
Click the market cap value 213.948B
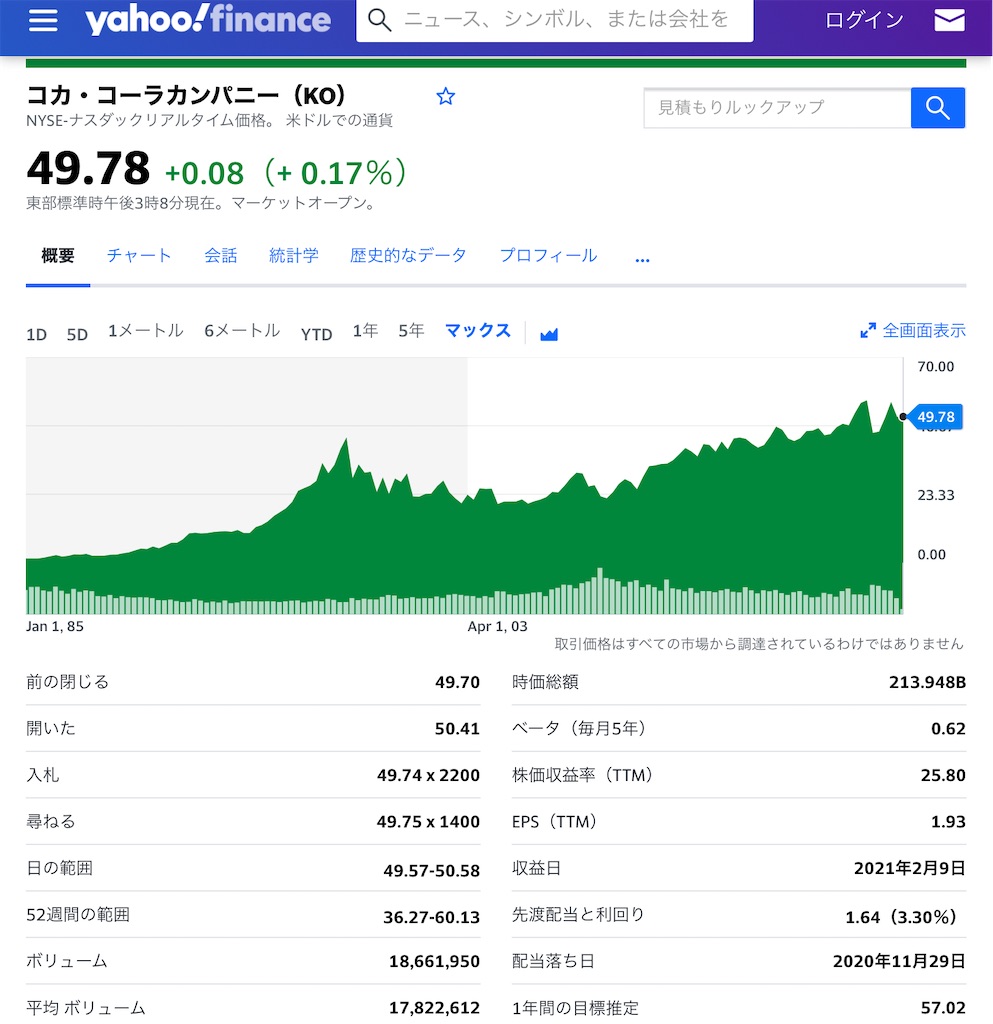click(927, 682)
